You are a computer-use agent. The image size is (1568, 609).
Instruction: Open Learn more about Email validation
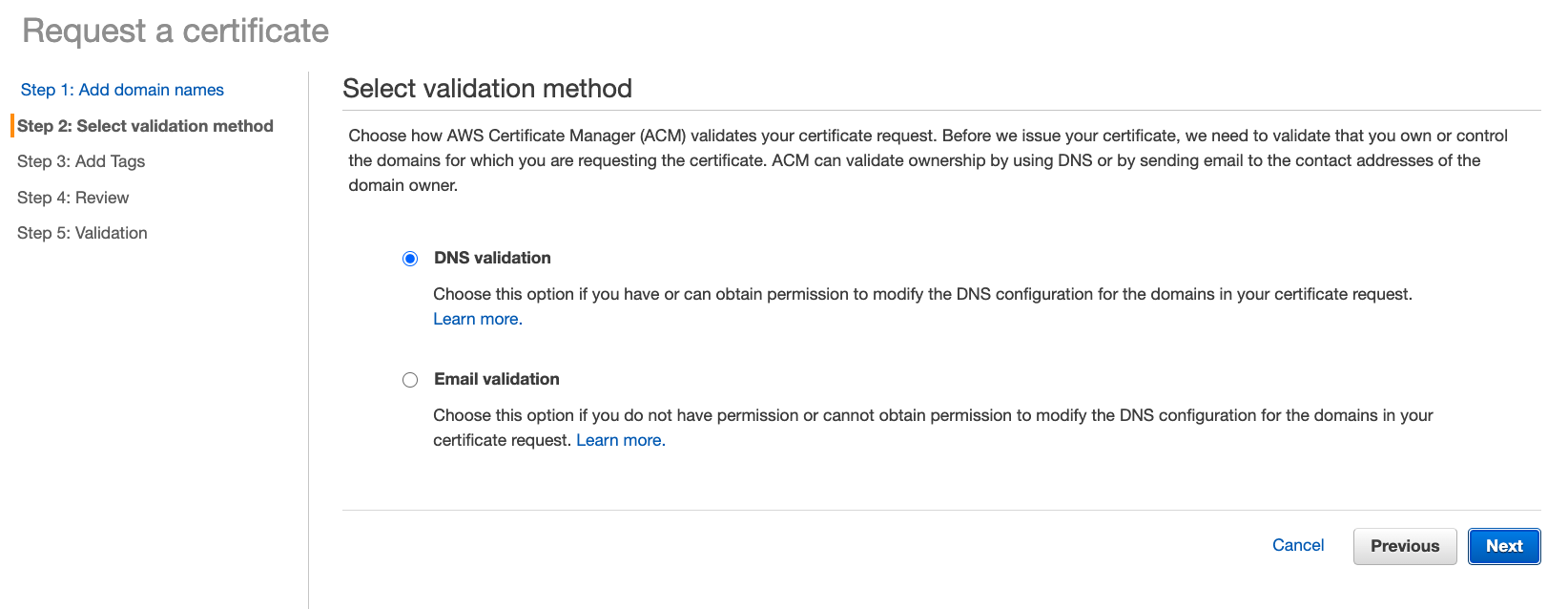(x=619, y=439)
